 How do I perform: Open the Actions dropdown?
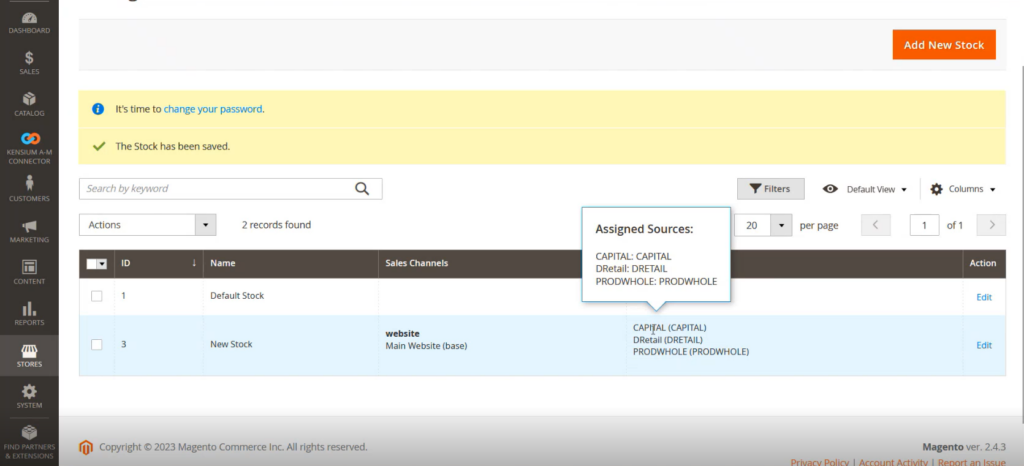pos(148,225)
